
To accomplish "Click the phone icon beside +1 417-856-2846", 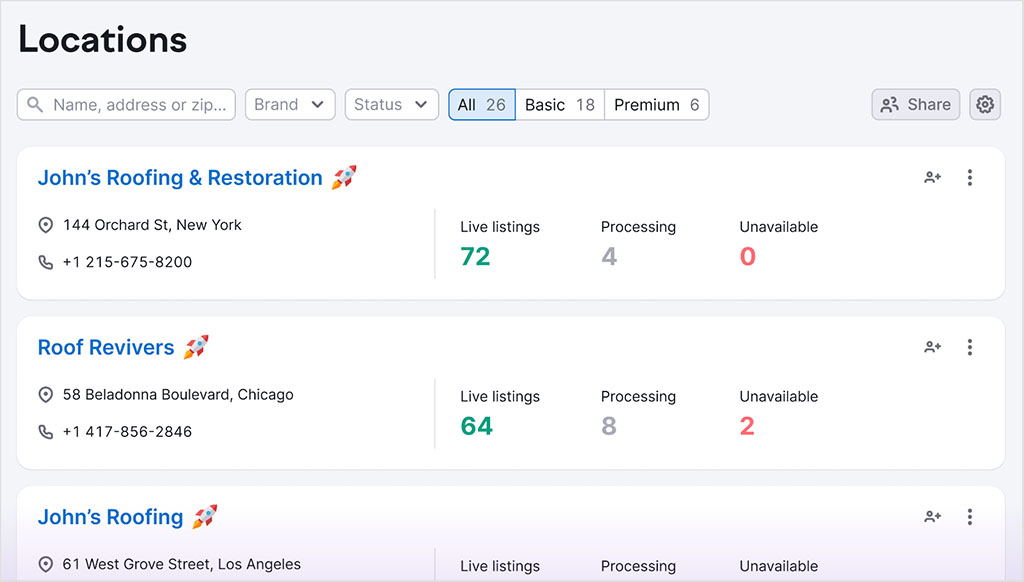I will 45,431.
